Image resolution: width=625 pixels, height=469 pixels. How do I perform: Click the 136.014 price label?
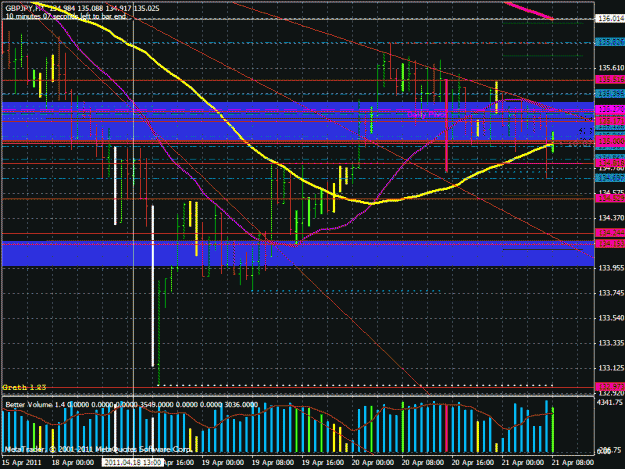point(610,19)
